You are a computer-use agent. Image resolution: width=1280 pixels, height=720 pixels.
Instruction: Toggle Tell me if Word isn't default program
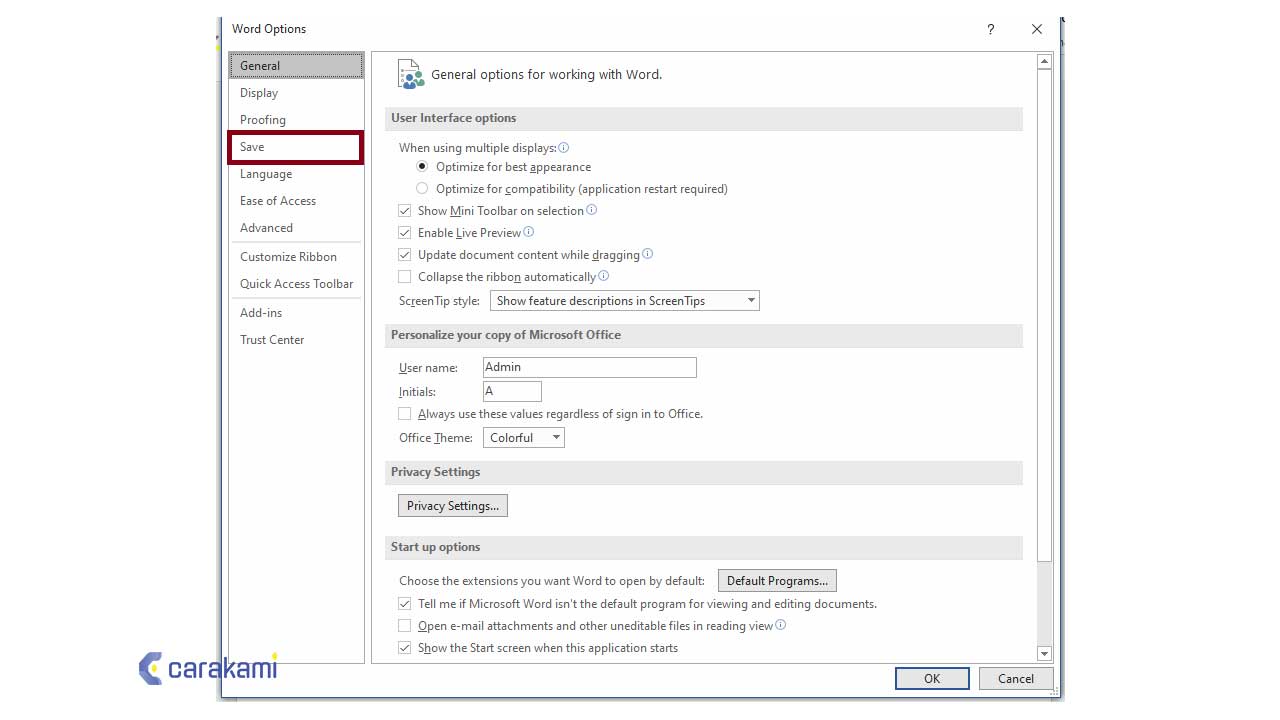point(405,604)
